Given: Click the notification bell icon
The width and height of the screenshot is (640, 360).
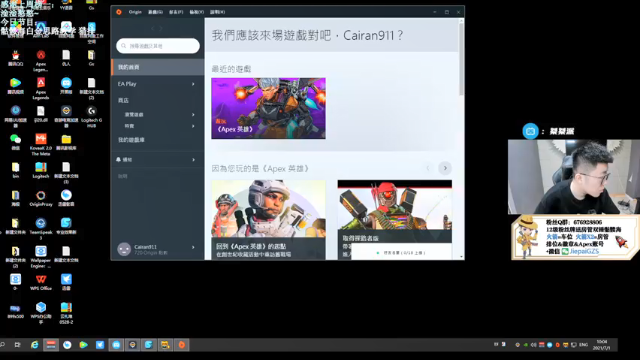Looking at the screenshot, I should (x=118, y=160).
